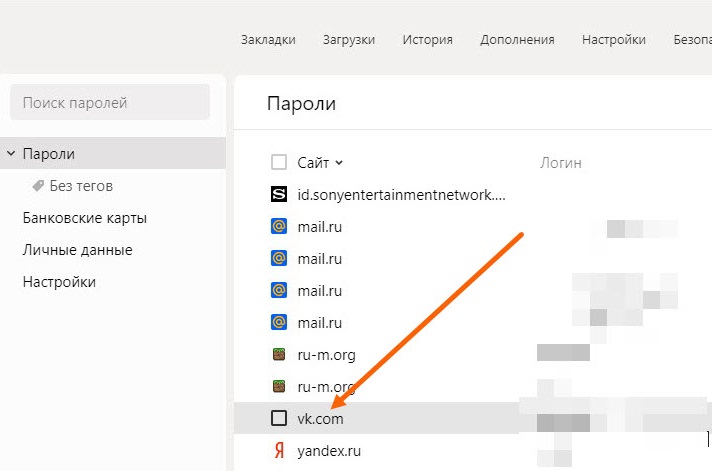712x471 pixels.
Task: Click the first ru-m.org site icon
Action: click(x=279, y=355)
